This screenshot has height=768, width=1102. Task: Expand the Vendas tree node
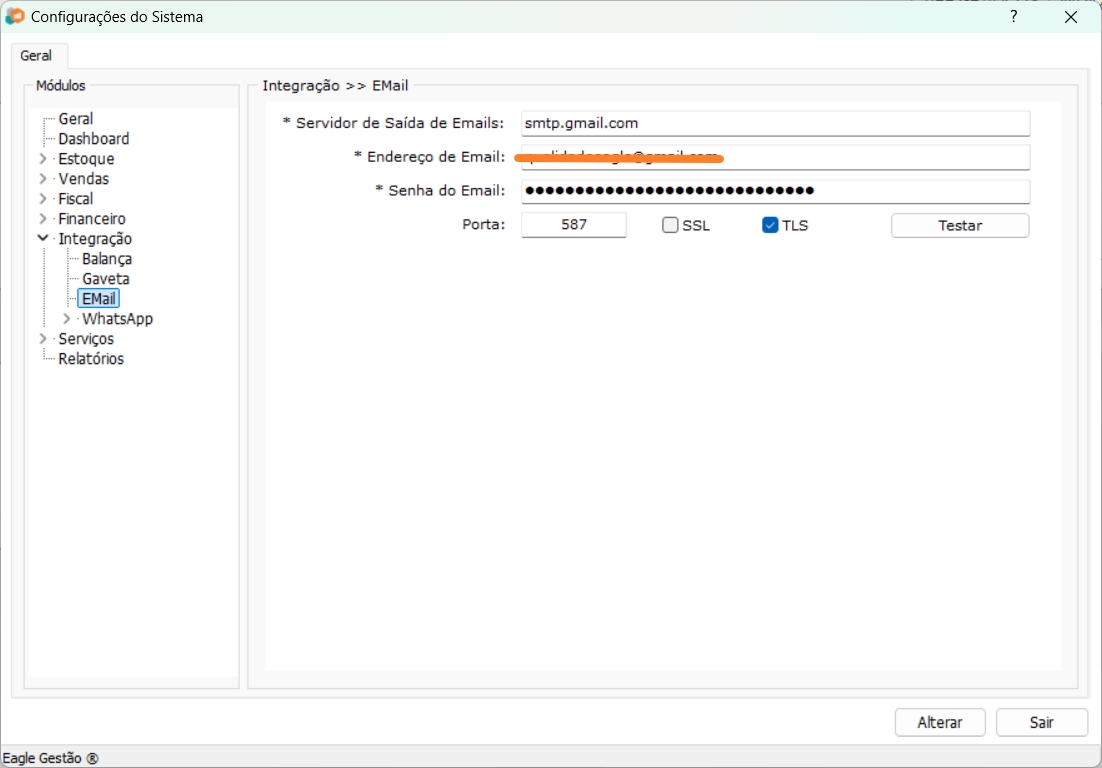43,178
